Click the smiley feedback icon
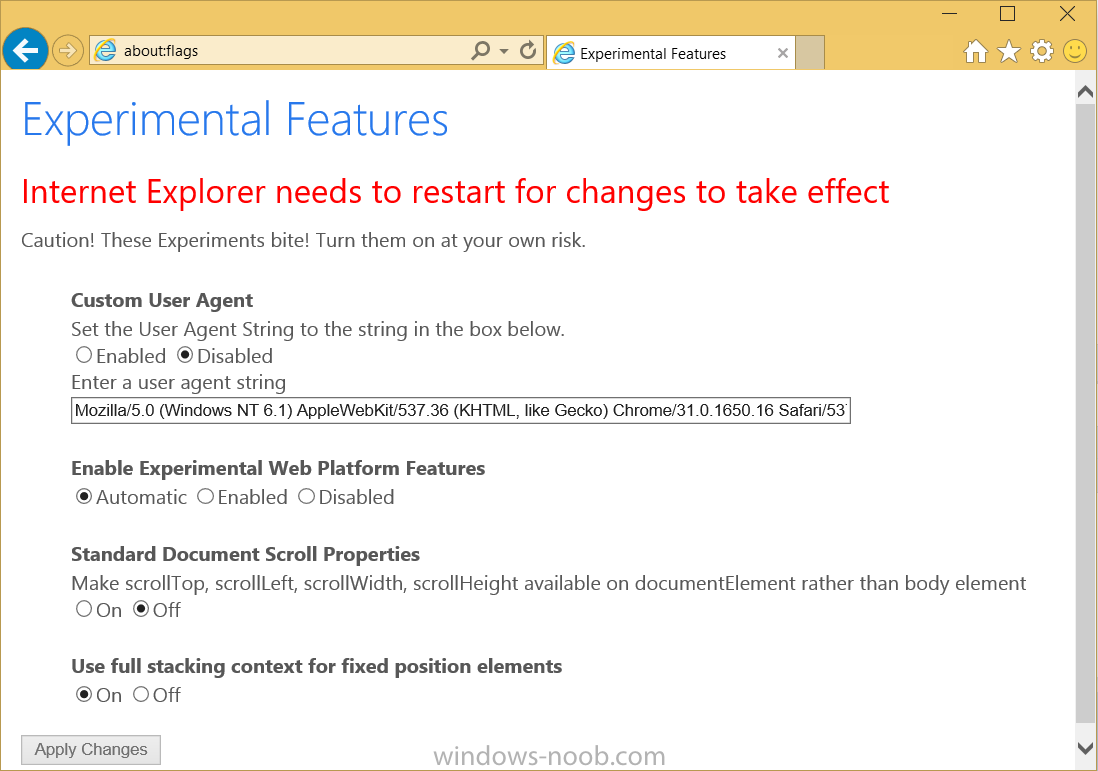The width and height of the screenshot is (1098, 771). click(1075, 51)
